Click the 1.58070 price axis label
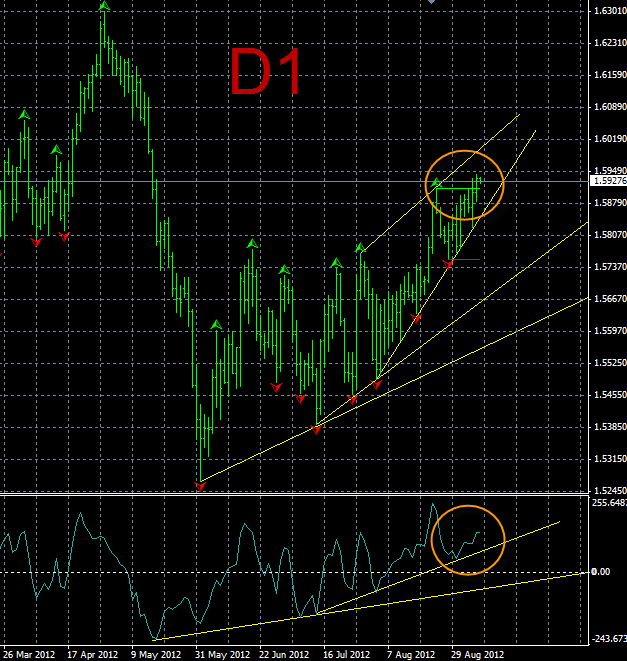 [x=610, y=235]
